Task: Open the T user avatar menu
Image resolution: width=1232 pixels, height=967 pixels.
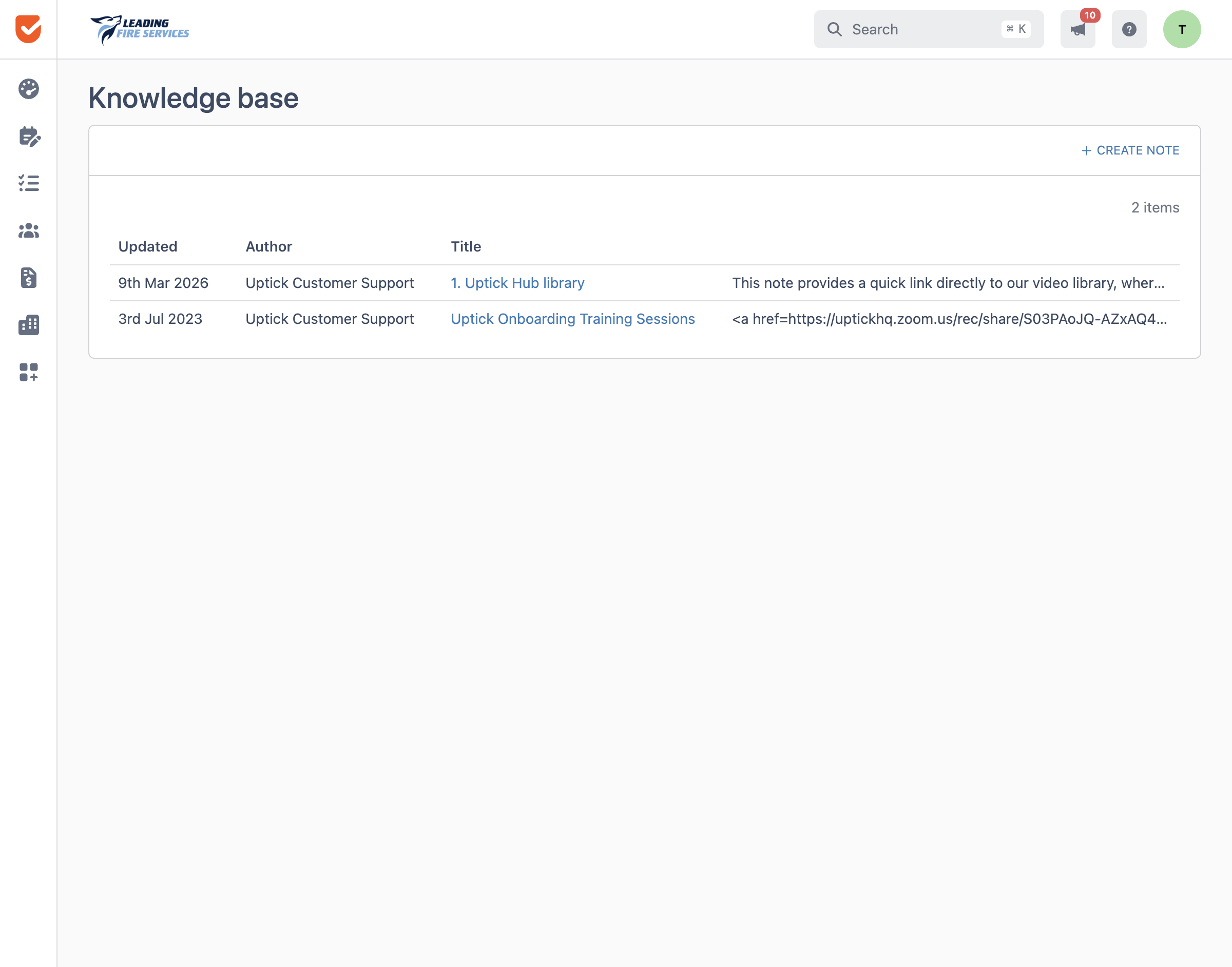Action: point(1182,29)
